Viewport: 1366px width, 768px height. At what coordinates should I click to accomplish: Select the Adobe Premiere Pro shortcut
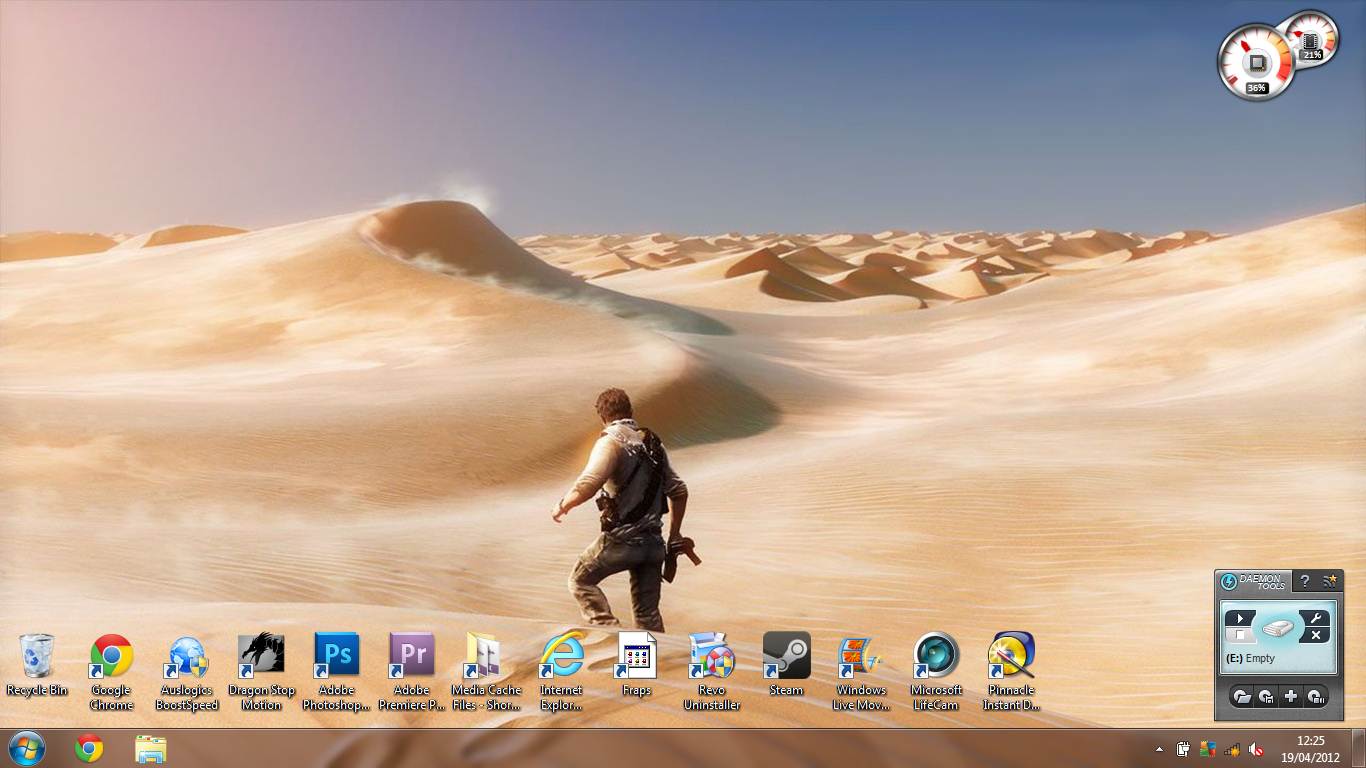click(411, 656)
